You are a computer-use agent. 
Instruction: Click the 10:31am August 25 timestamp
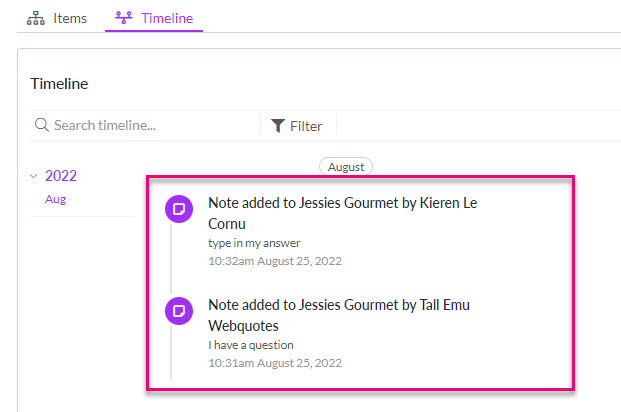(x=275, y=363)
